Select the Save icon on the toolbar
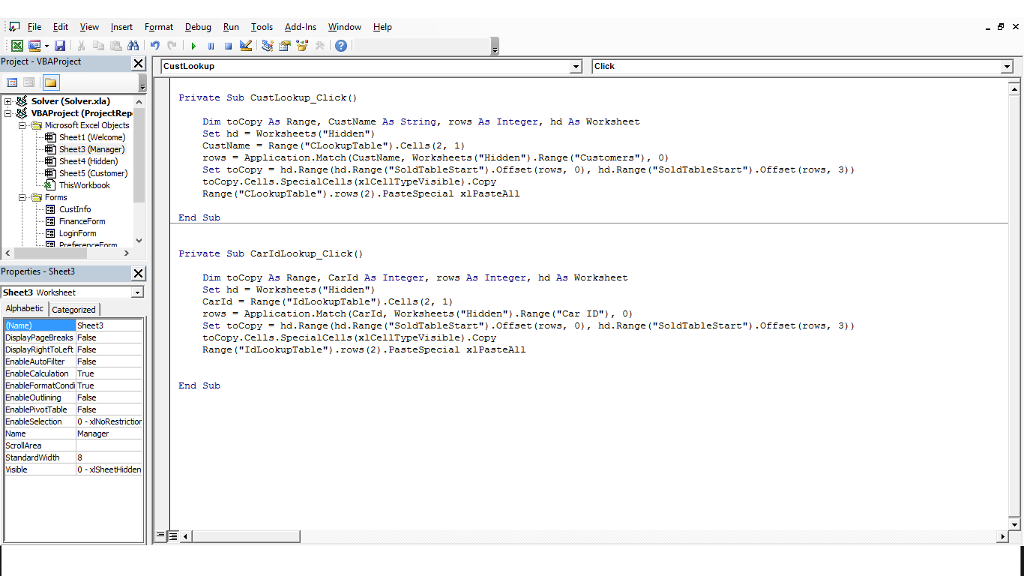The height and width of the screenshot is (576, 1024). (61, 45)
